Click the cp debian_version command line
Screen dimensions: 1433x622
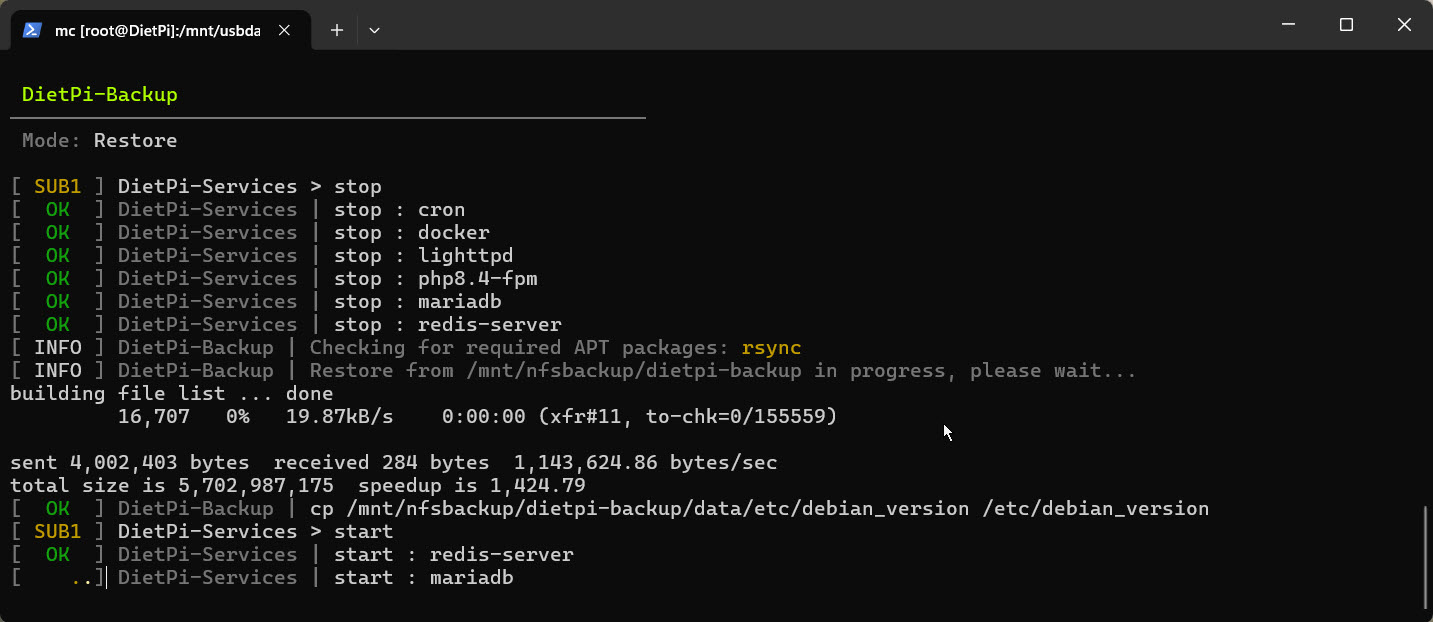tap(610, 509)
